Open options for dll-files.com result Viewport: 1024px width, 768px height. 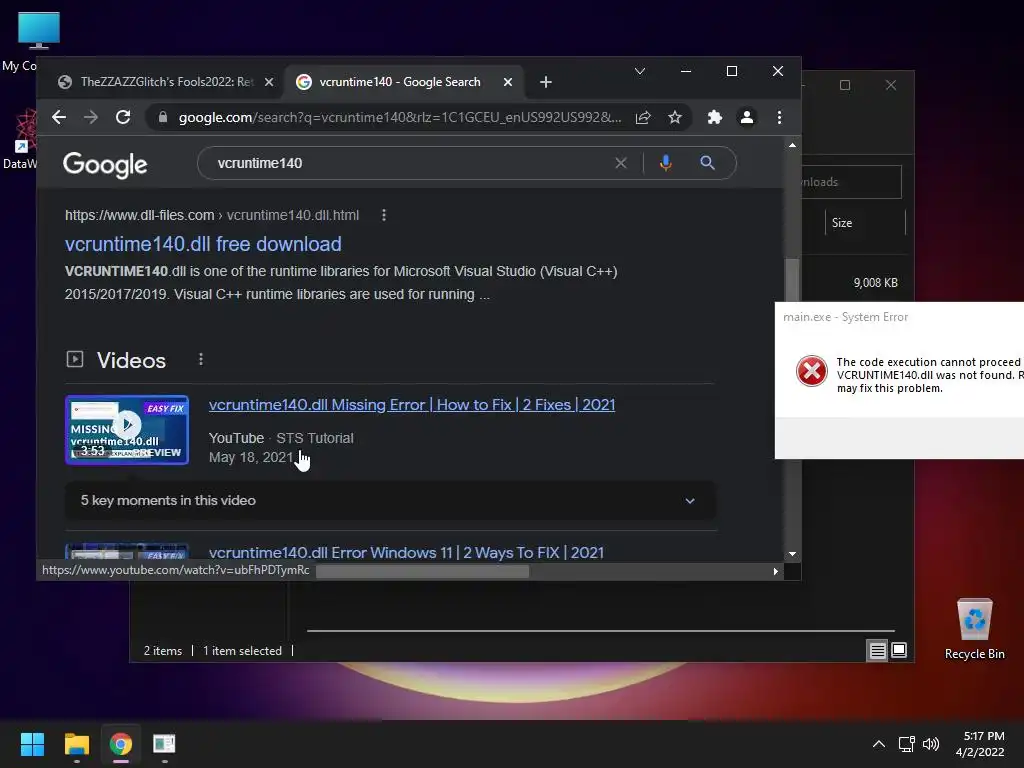click(x=384, y=215)
